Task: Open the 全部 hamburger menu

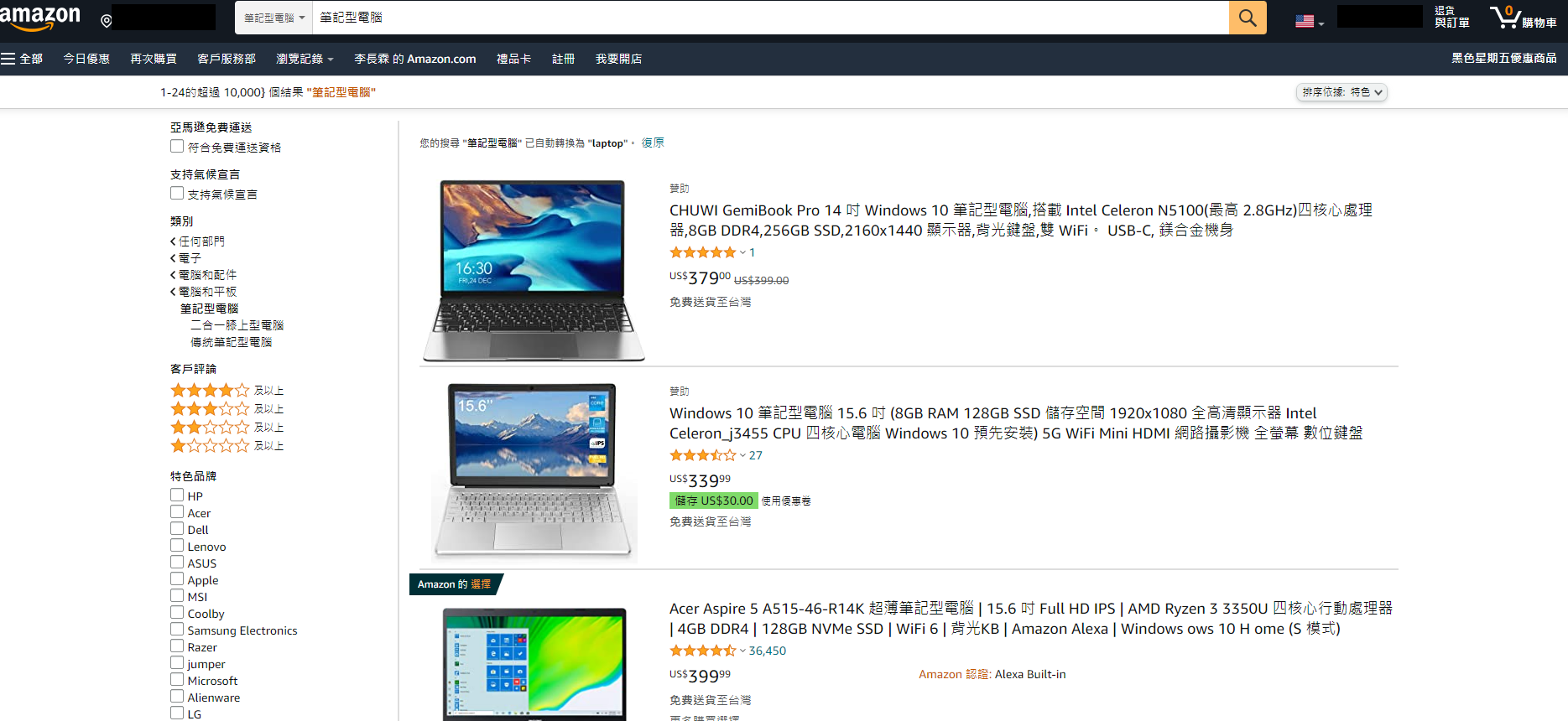Action: coord(23,59)
